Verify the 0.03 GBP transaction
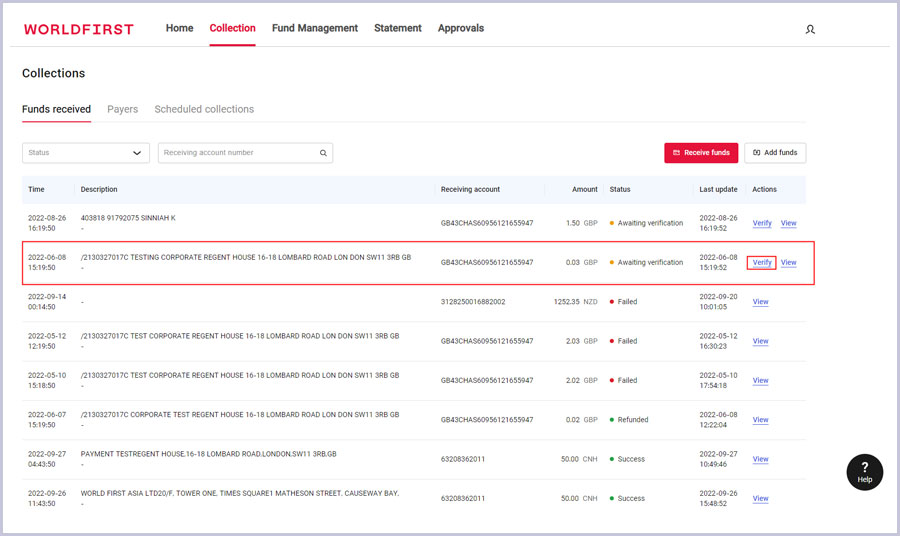Image resolution: width=900 pixels, height=536 pixels. pos(761,263)
